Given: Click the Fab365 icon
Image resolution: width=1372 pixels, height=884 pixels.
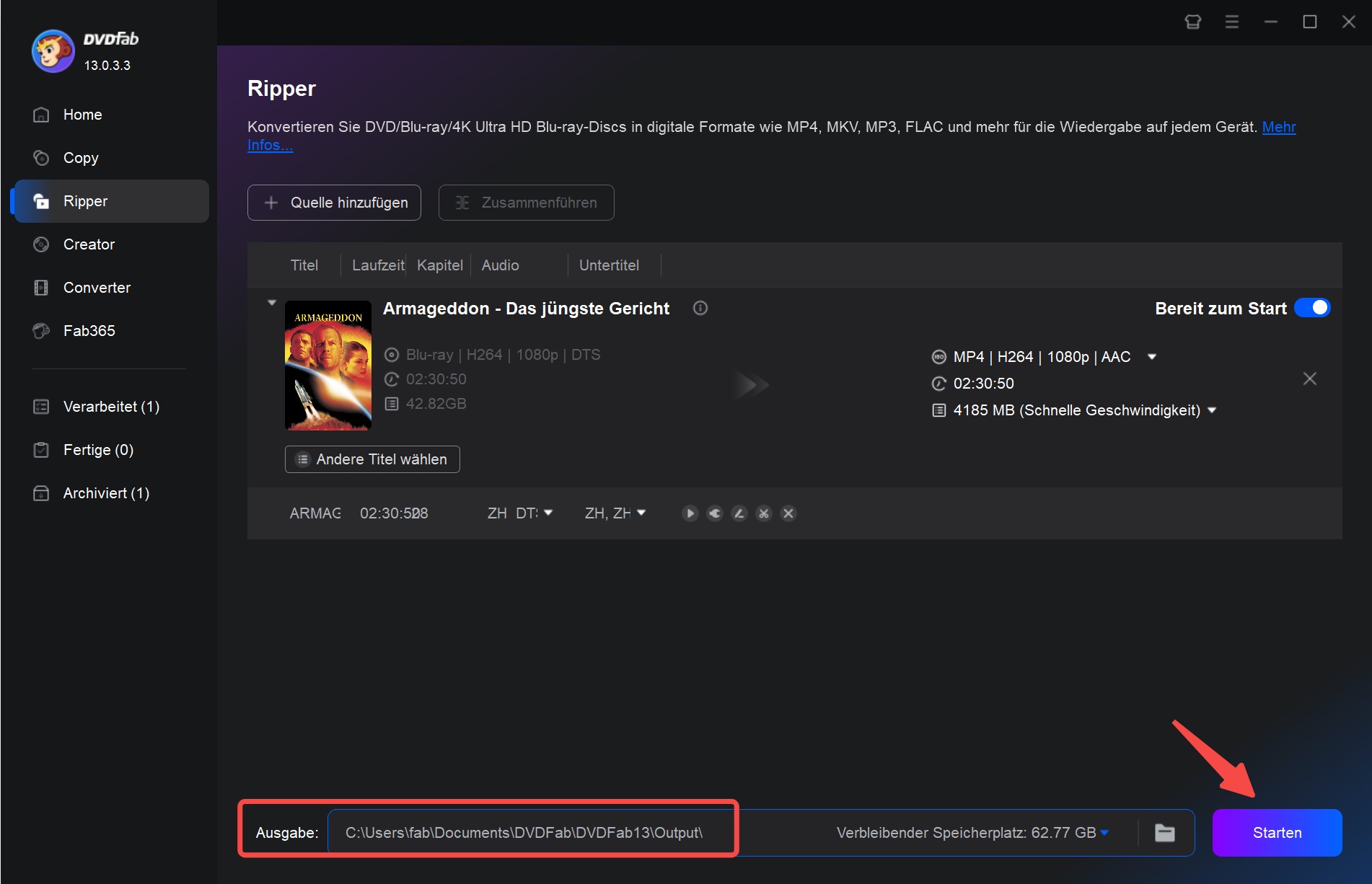Looking at the screenshot, I should coord(41,331).
